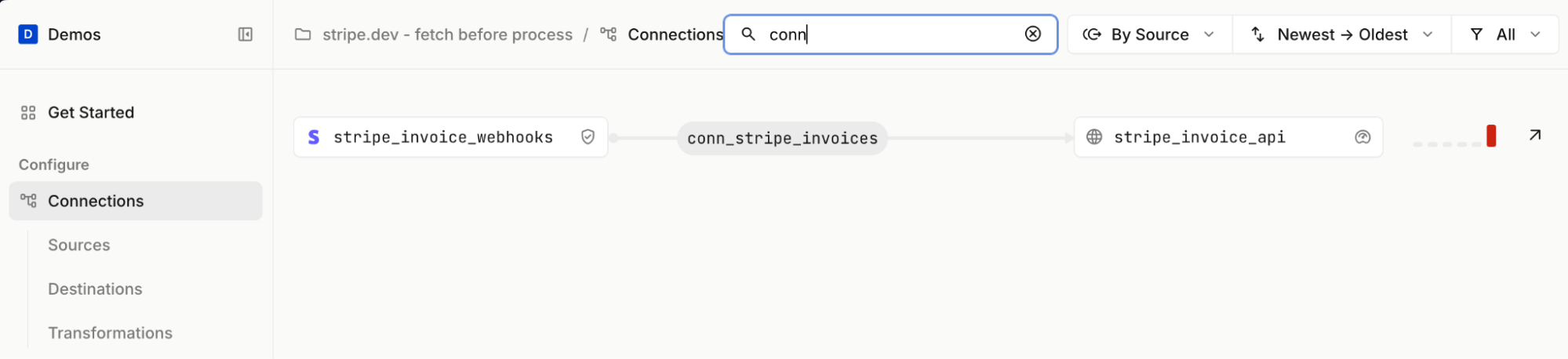Open the All filter dropdown
This screenshot has height=359, width=1568.
[x=1505, y=34]
